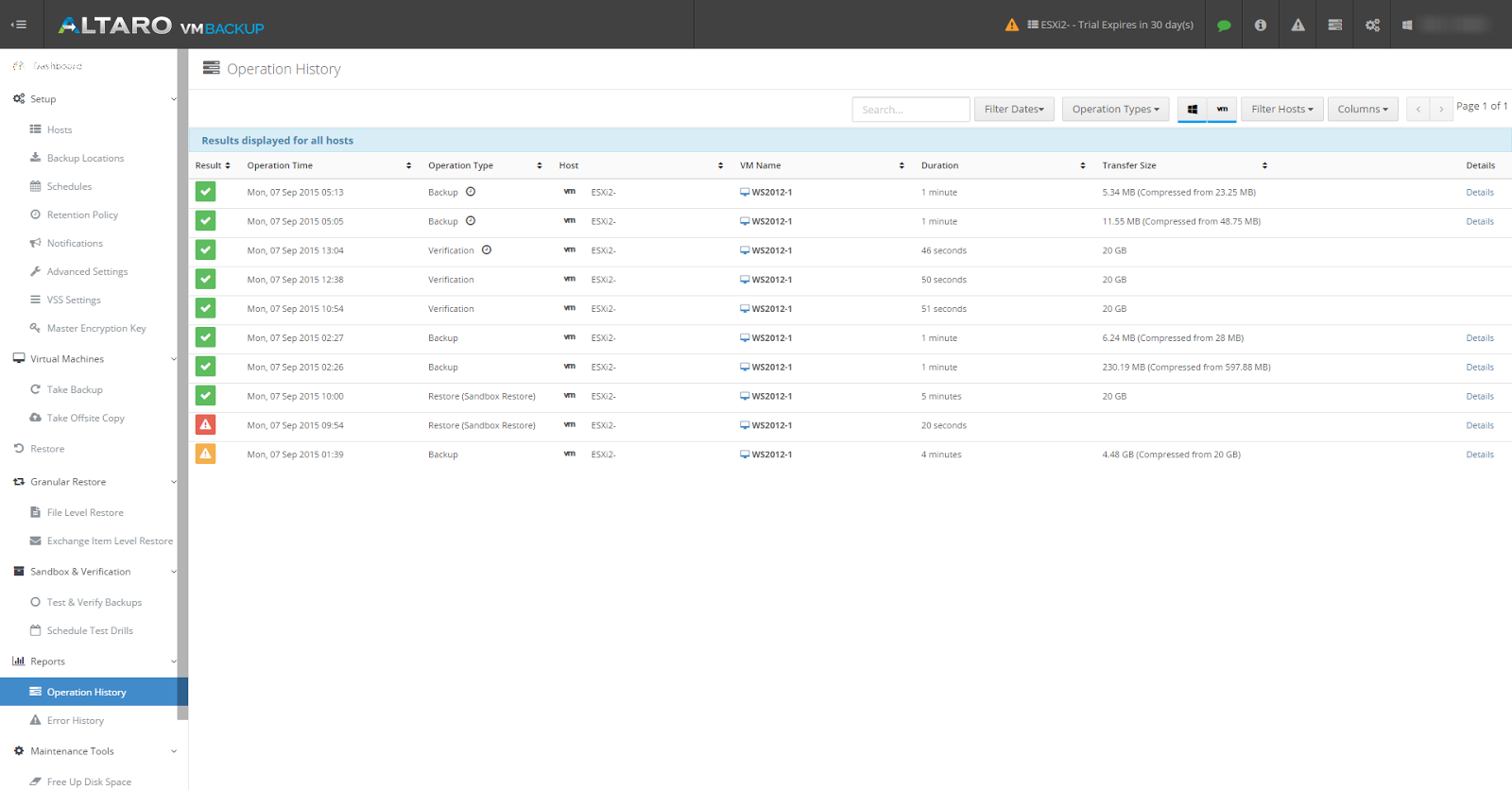
Task: Open Exchange Item Level Restore
Action: pos(110,541)
